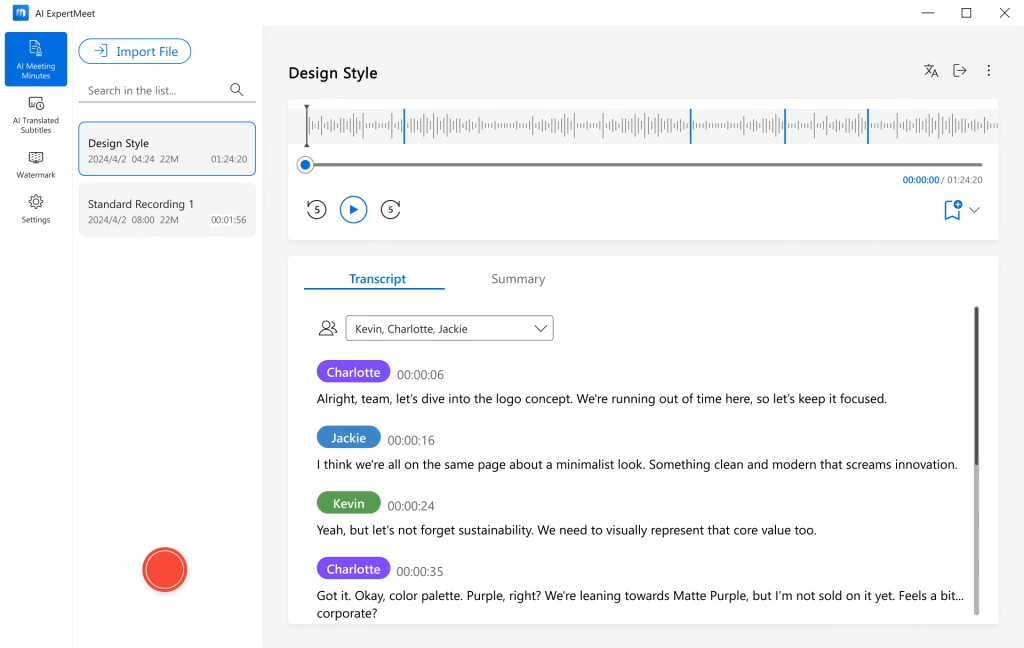Start recording with the red button
This screenshot has height=648, width=1024.
point(165,569)
